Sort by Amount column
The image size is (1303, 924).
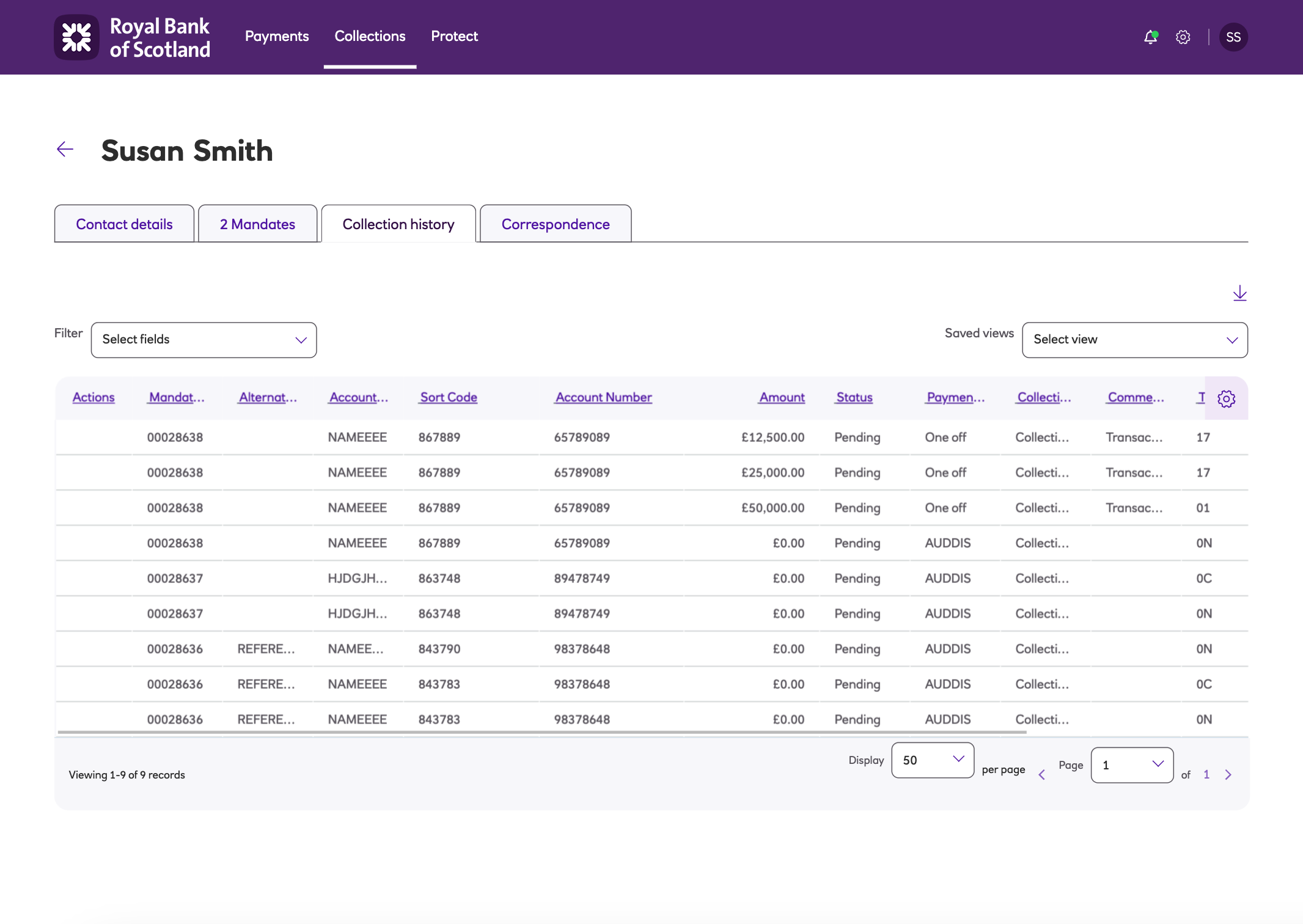tap(782, 397)
